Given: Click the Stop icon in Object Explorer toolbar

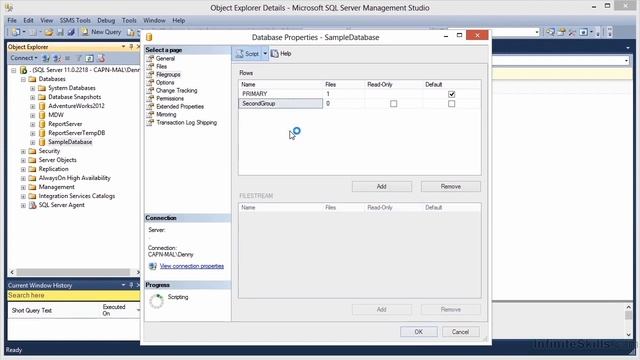Looking at the screenshot, I should pos(68,58).
